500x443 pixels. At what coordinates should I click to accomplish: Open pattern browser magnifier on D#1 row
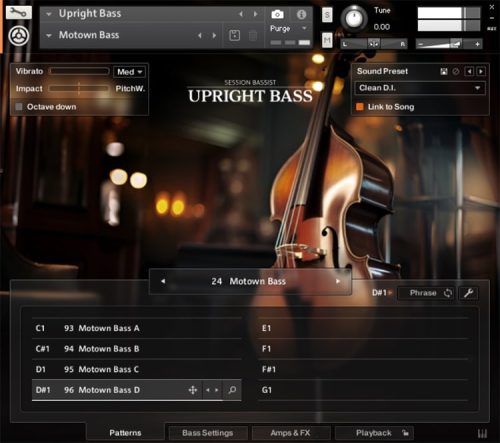232,390
